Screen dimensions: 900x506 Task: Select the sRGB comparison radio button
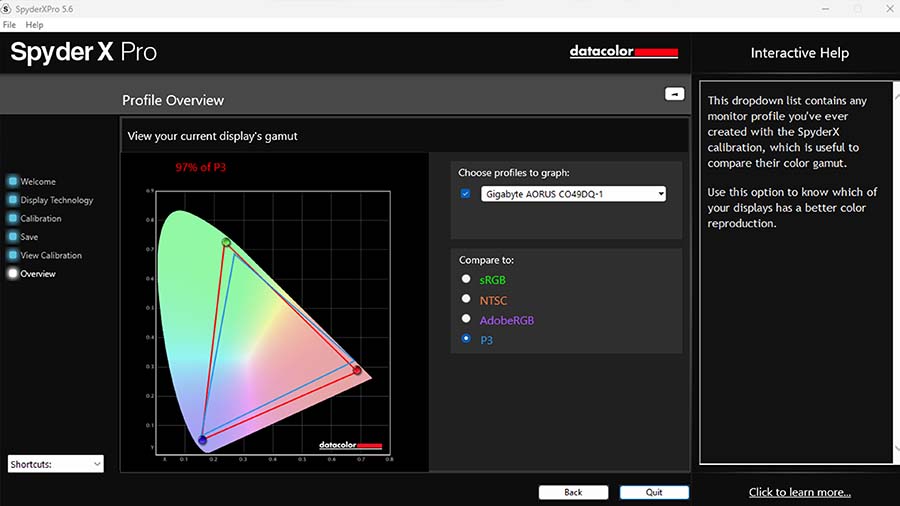pyautogui.click(x=466, y=279)
